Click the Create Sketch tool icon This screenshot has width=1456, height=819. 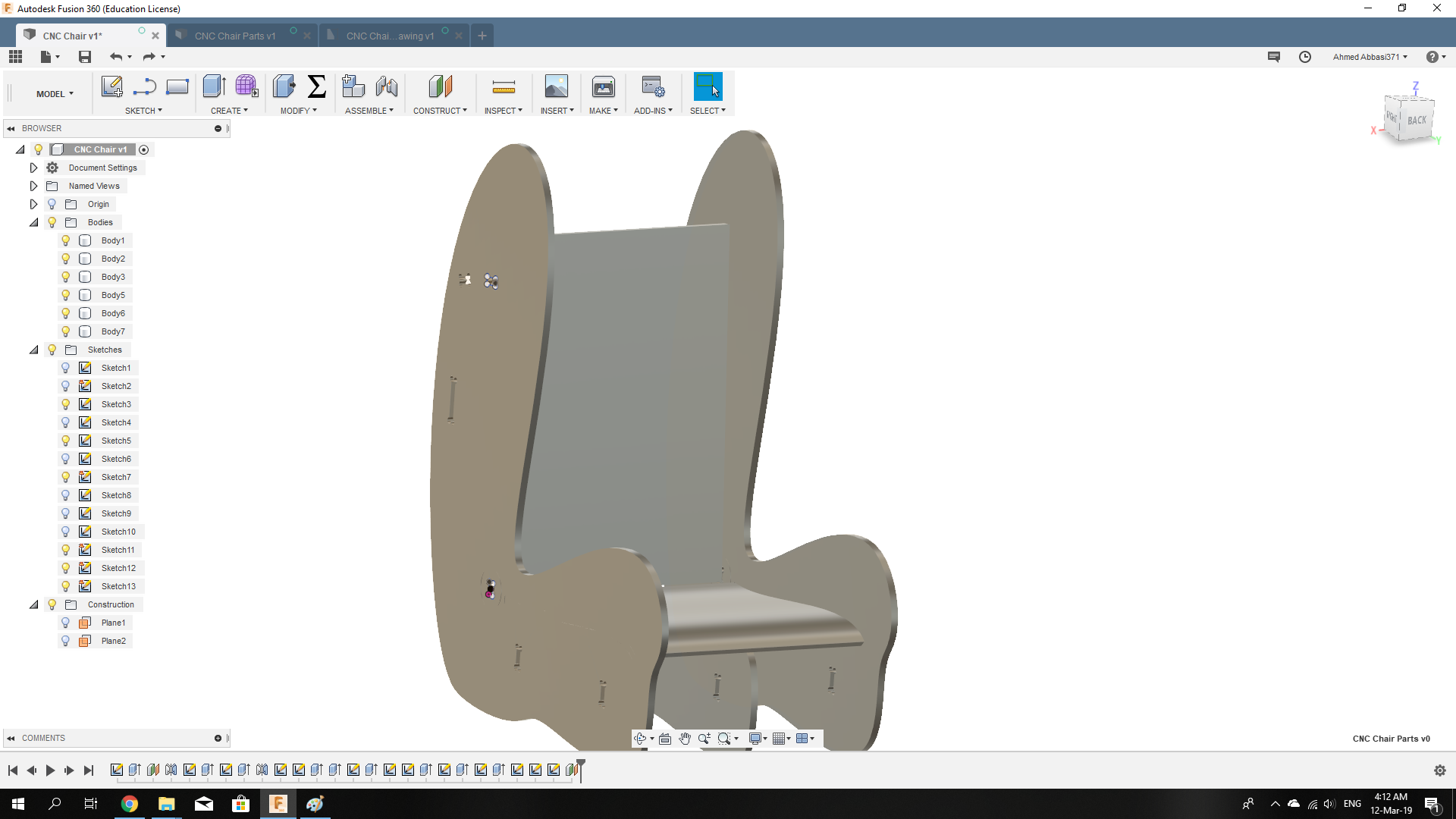pos(111,86)
